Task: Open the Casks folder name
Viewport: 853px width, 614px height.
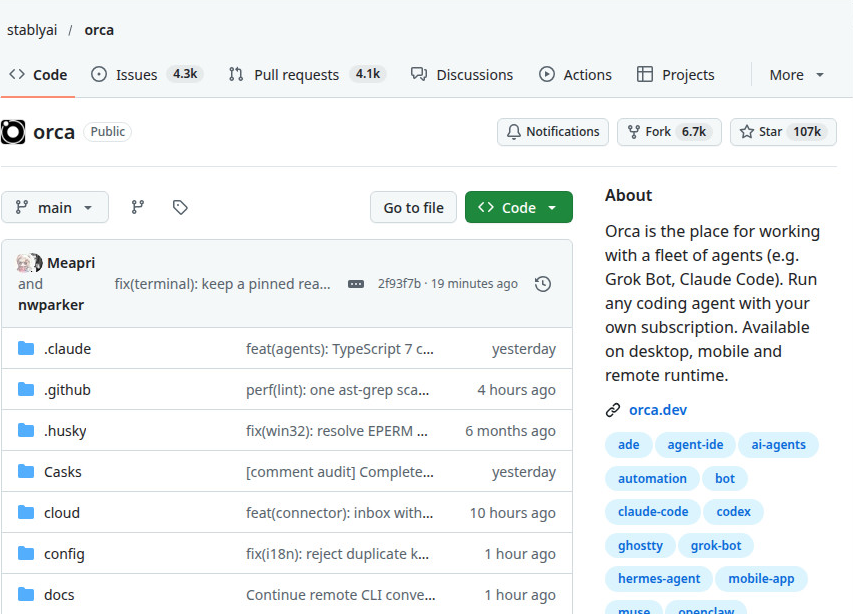Action: (x=63, y=472)
